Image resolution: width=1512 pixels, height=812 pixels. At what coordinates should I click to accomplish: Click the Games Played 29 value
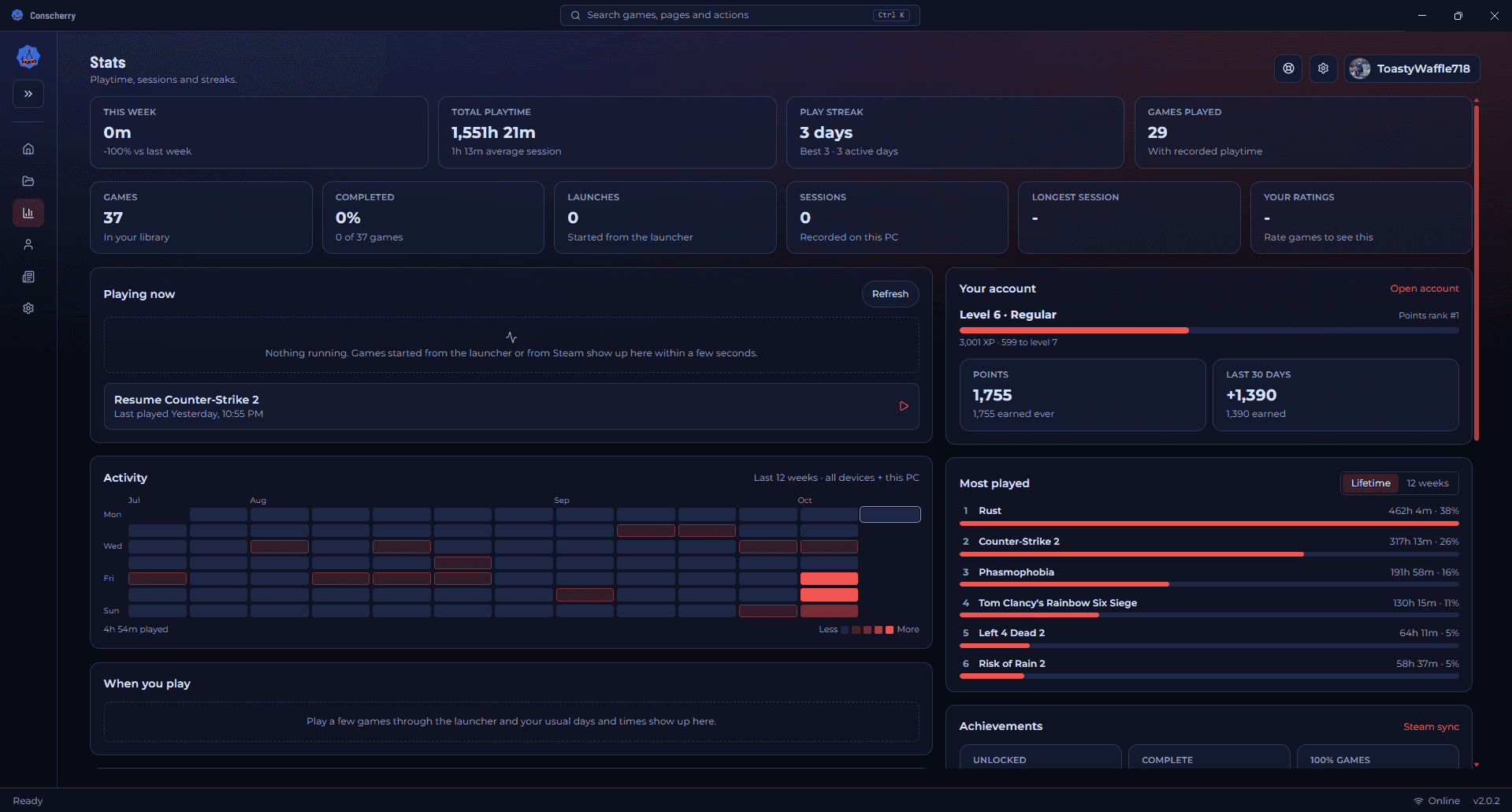click(x=1157, y=132)
